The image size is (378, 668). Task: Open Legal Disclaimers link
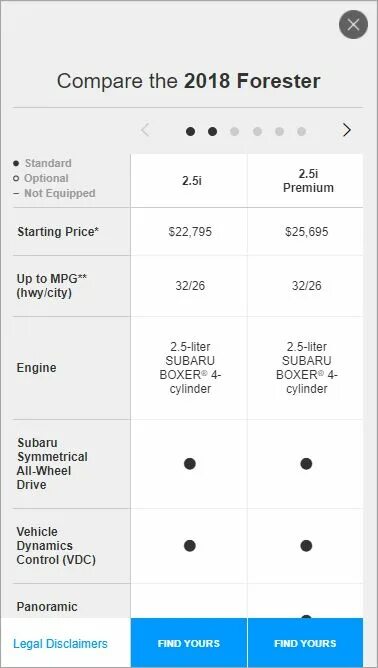(x=61, y=643)
